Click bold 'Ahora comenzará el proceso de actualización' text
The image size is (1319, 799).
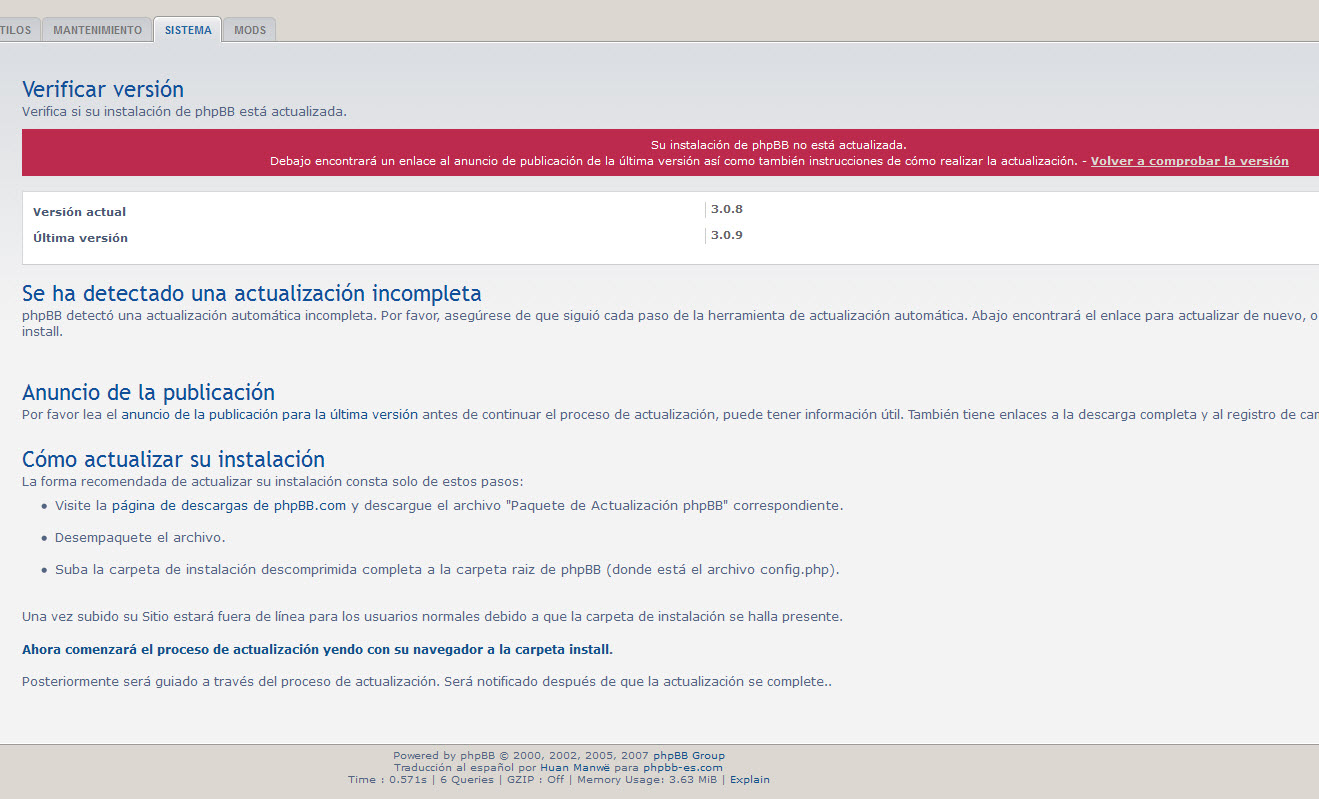click(317, 650)
